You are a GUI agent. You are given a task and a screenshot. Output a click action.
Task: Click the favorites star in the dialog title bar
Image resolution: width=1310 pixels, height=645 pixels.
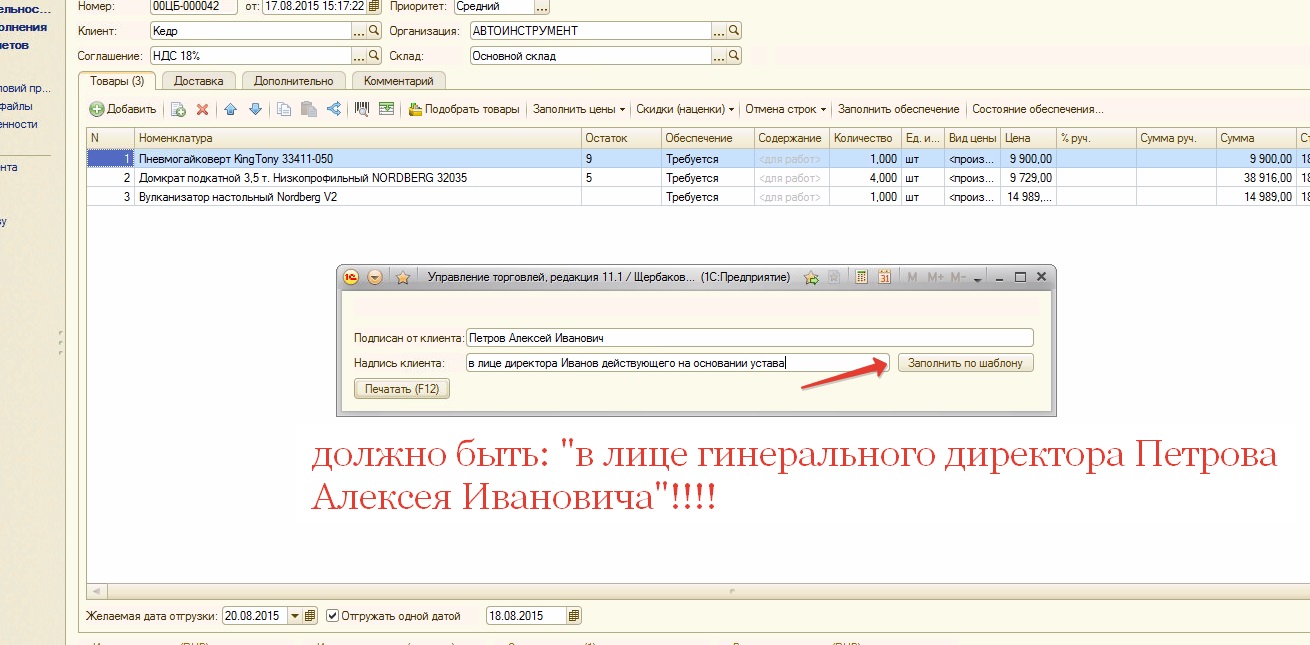tap(403, 278)
